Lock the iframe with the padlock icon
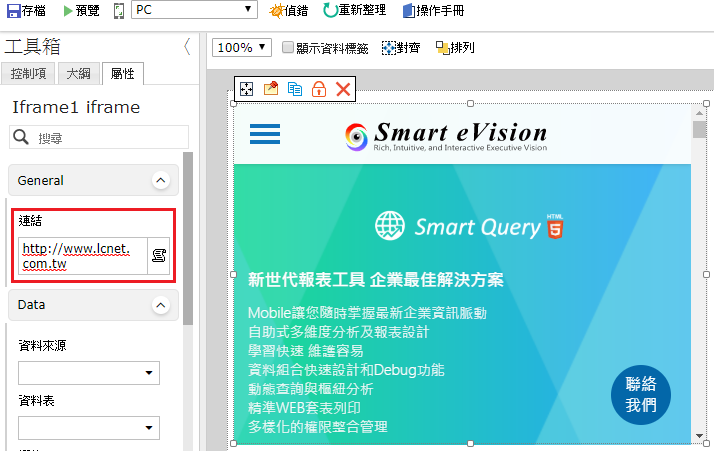Image resolution: width=714 pixels, height=451 pixels. tap(319, 89)
